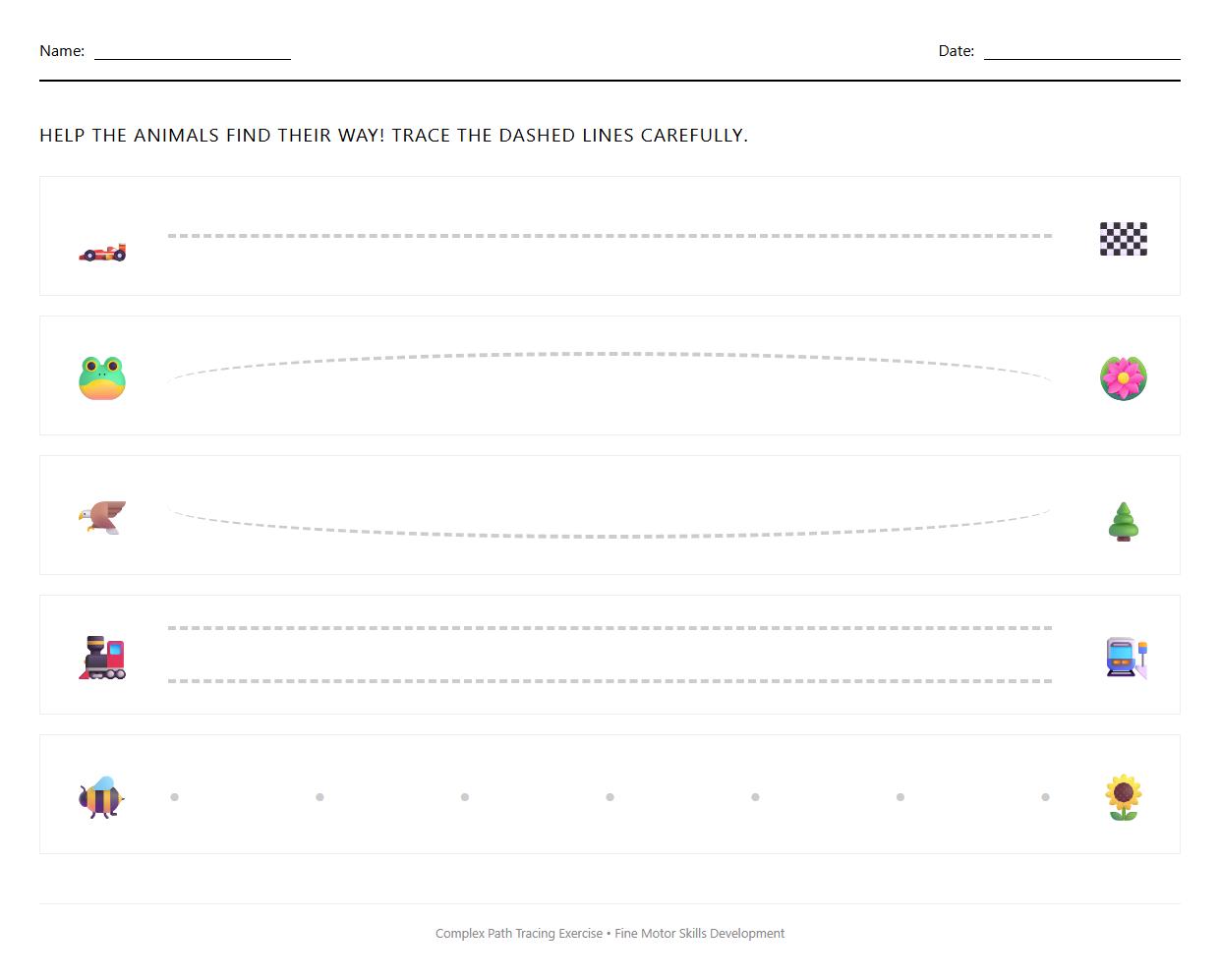The width and height of the screenshot is (1220, 980).
Task: Click the last dot before the sunflower
Action: 1045,797
